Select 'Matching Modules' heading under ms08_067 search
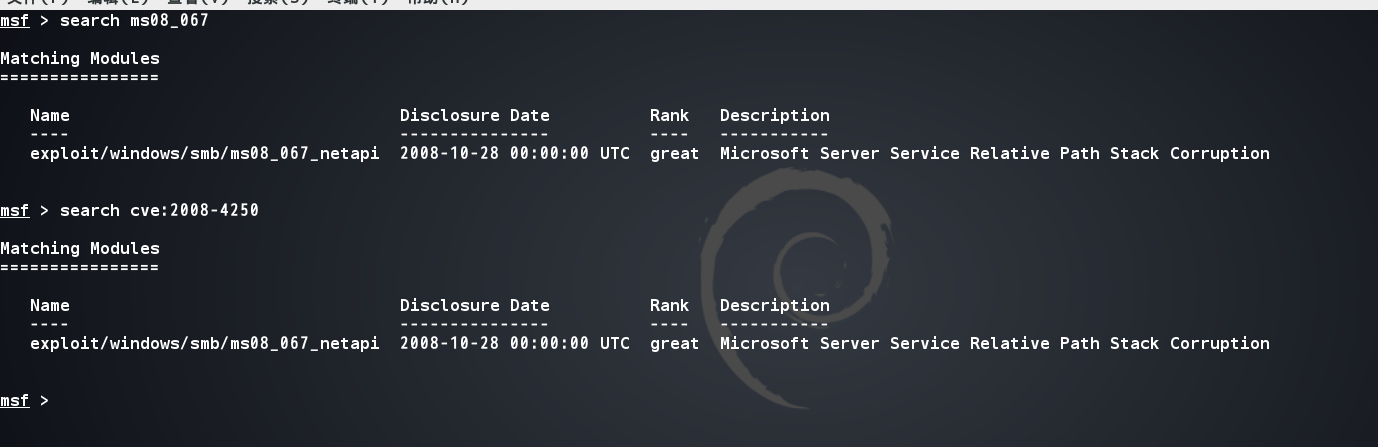 point(80,58)
